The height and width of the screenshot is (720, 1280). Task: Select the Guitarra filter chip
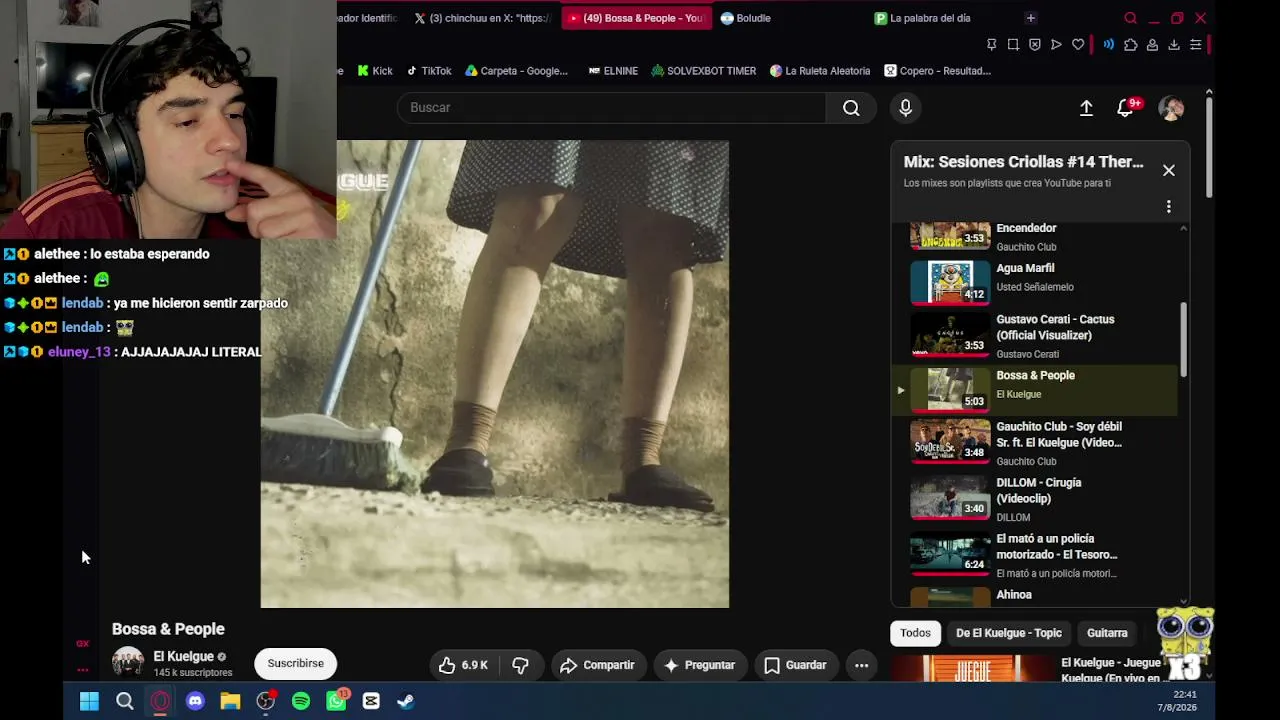pos(1107,633)
